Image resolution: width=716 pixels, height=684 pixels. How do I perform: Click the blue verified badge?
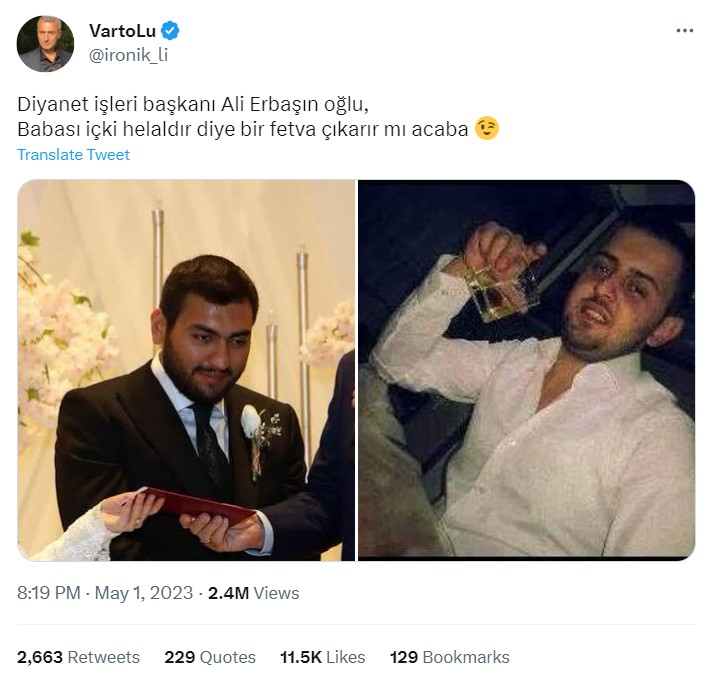[x=170, y=31]
